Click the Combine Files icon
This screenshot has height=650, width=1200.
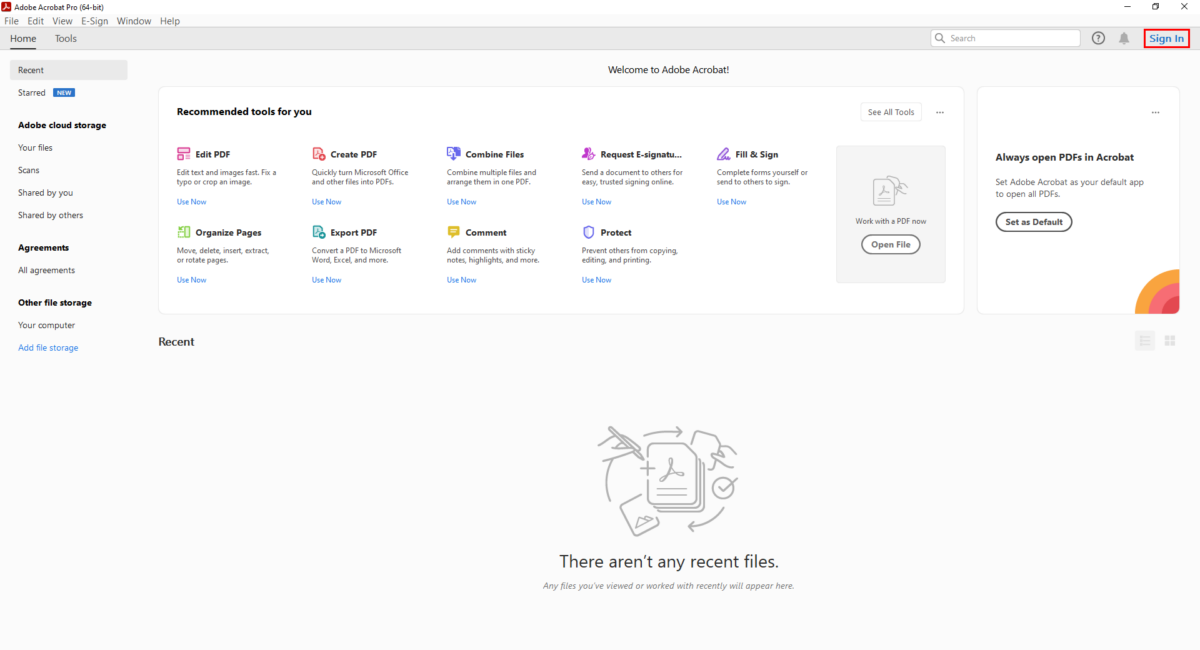coord(454,153)
